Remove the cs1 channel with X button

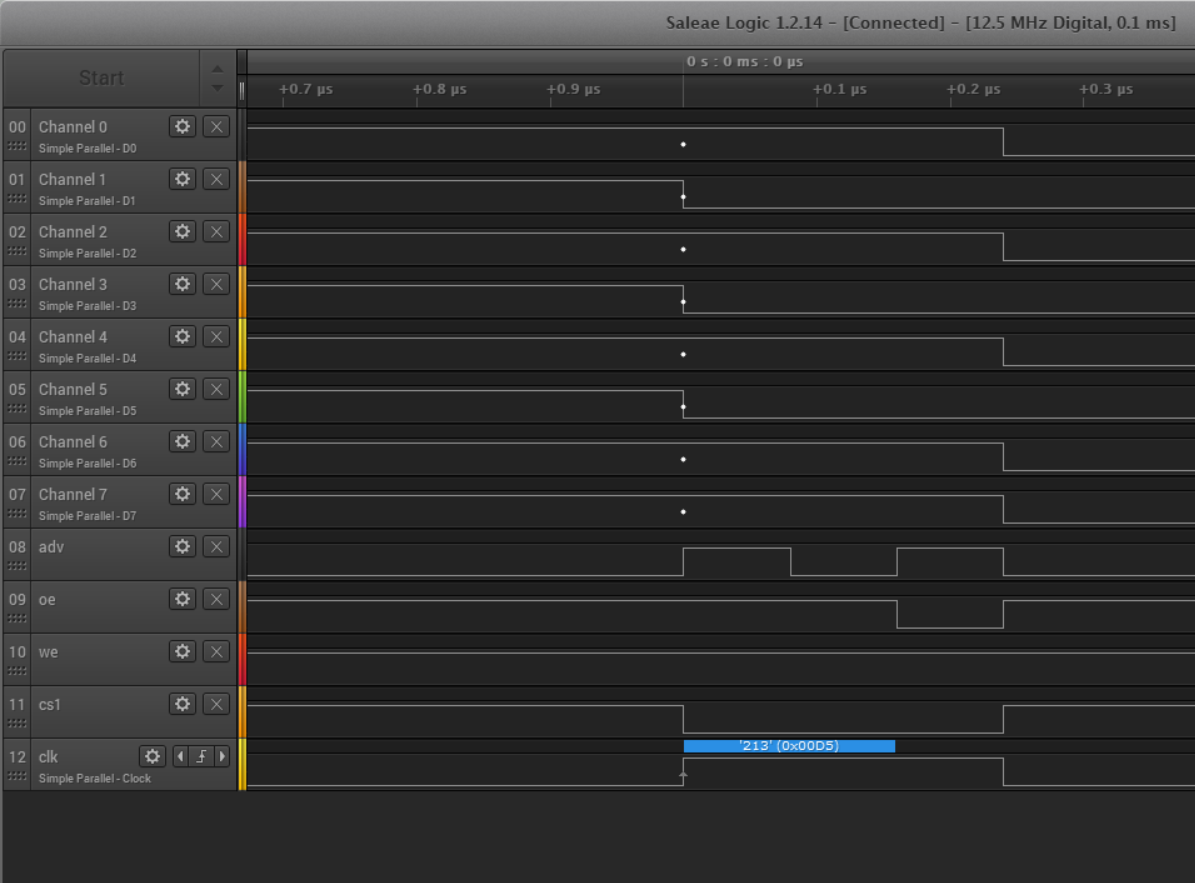[x=216, y=705]
